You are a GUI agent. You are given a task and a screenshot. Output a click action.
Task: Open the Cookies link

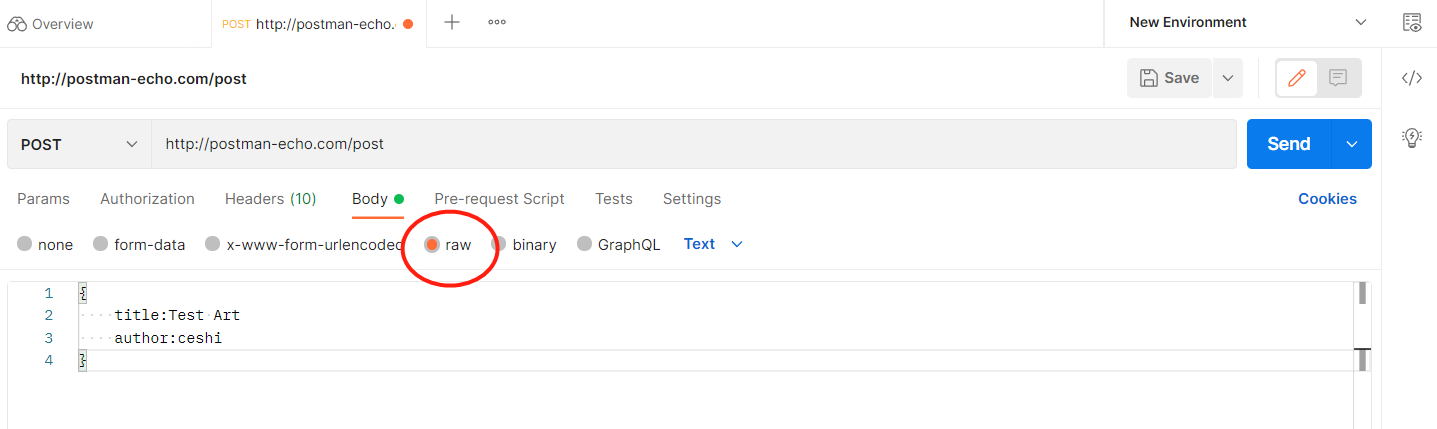[x=1327, y=199]
